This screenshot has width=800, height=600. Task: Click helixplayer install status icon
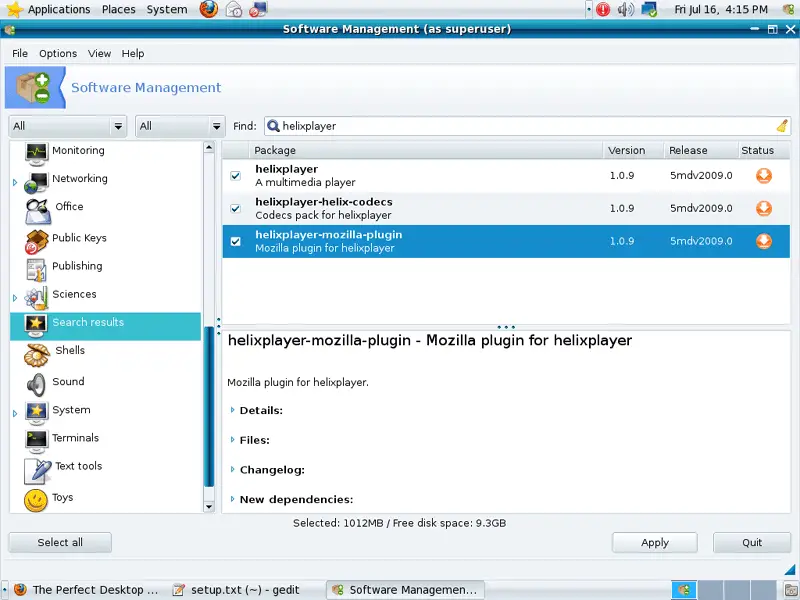click(x=763, y=176)
